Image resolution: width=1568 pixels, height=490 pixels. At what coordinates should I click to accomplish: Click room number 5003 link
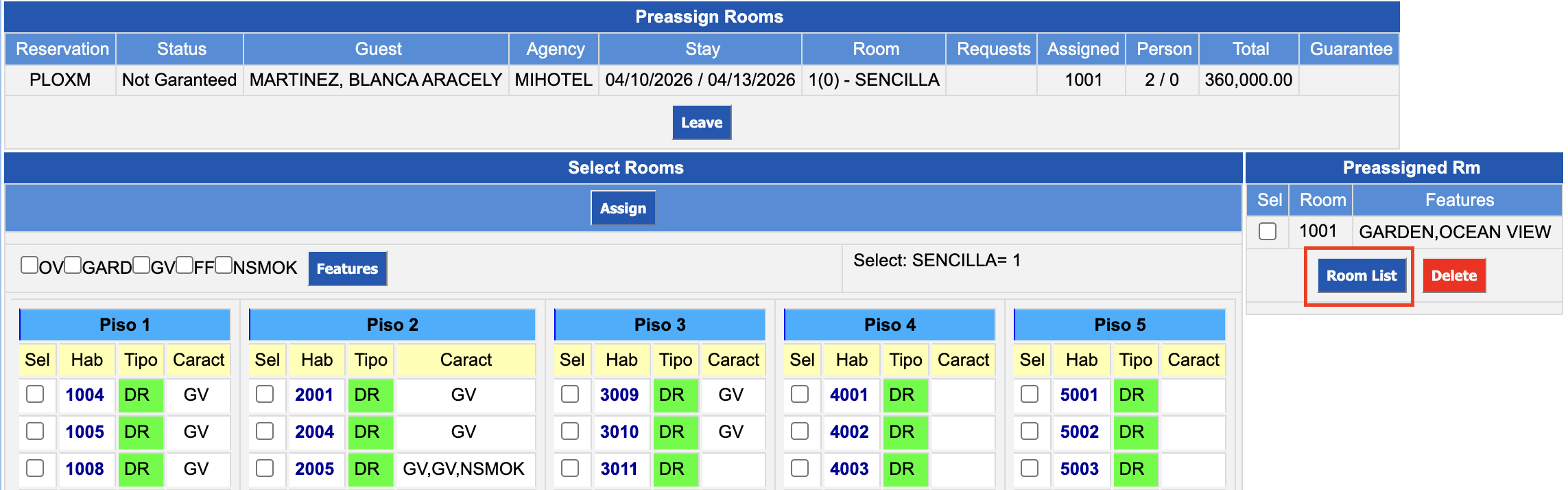point(1079,469)
